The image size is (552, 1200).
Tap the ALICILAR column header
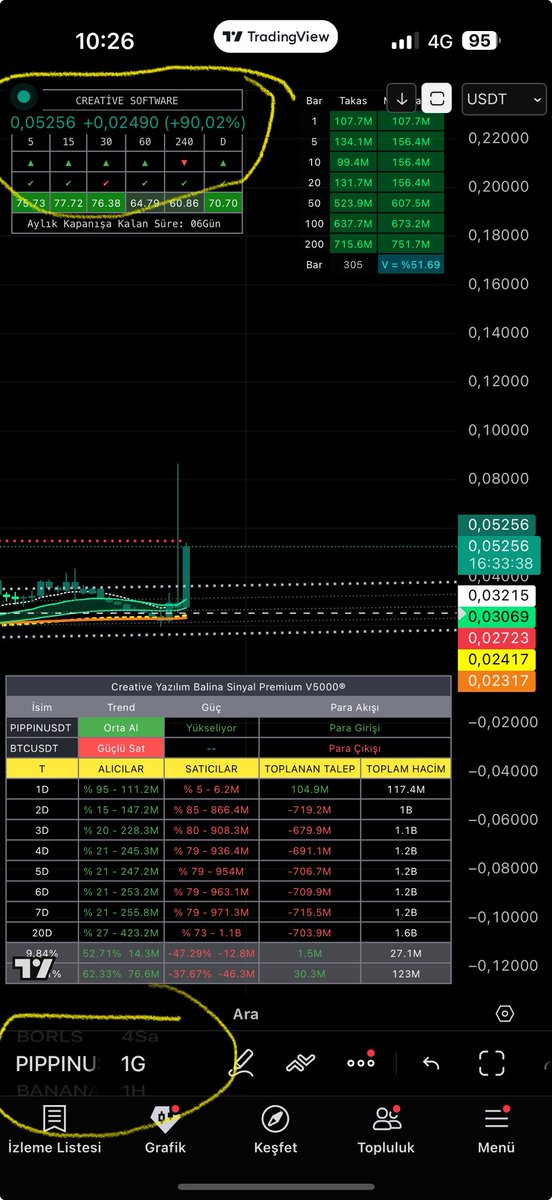pos(120,769)
